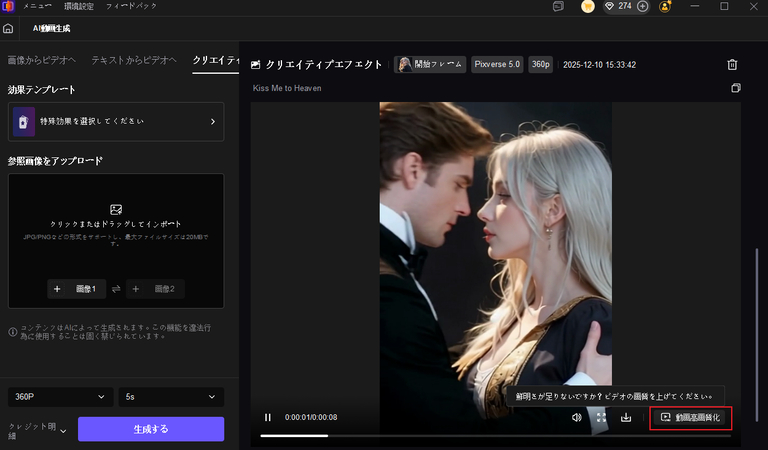Click the plus icon next to 274 credits

click(642, 6)
